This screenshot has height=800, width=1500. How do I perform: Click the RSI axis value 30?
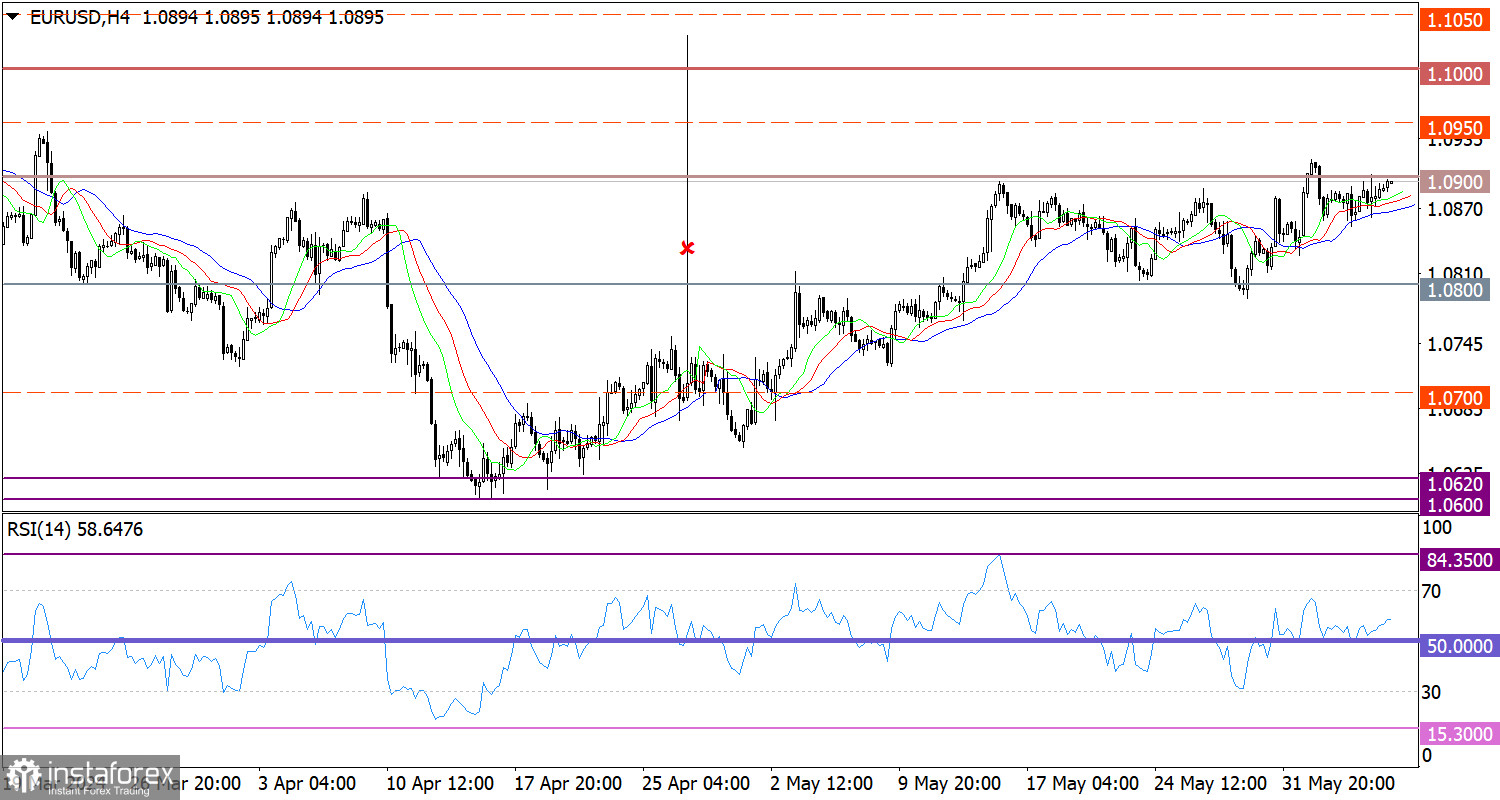pos(1432,691)
